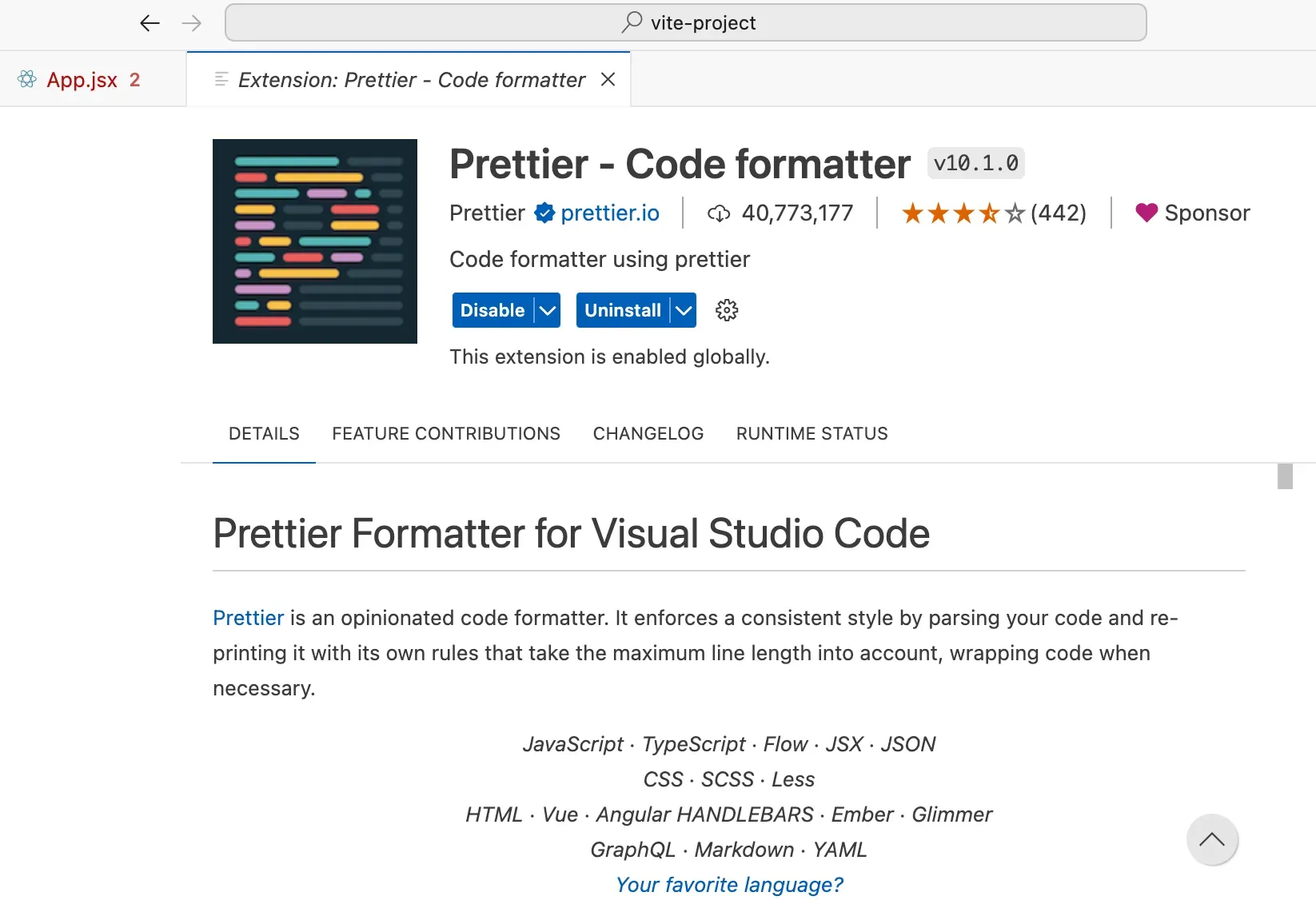The image size is (1316, 900).
Task: Open the Runtime Status tab
Action: tap(812, 433)
